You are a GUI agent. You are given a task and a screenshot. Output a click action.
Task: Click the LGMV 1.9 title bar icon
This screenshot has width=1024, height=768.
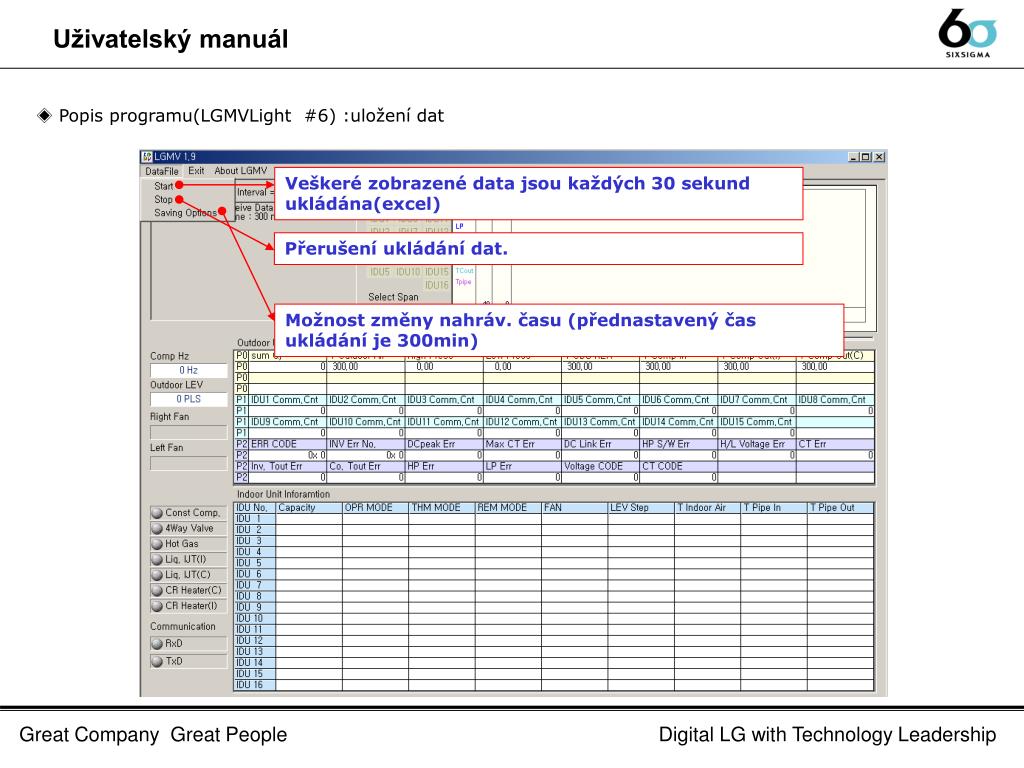pos(147,157)
